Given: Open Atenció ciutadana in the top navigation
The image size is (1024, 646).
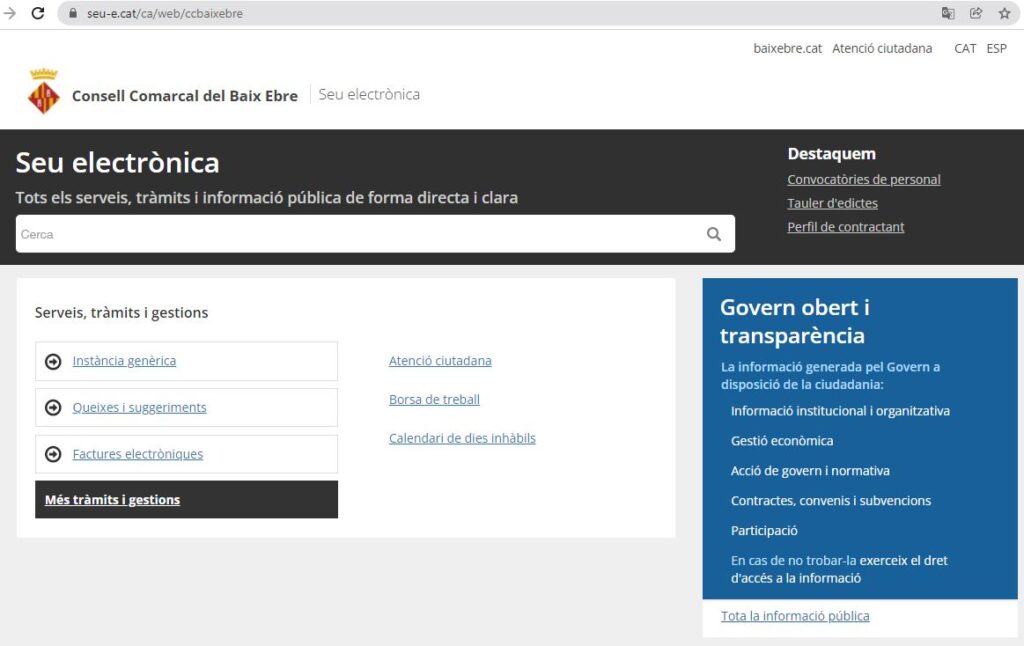Looking at the screenshot, I should click(x=882, y=48).
